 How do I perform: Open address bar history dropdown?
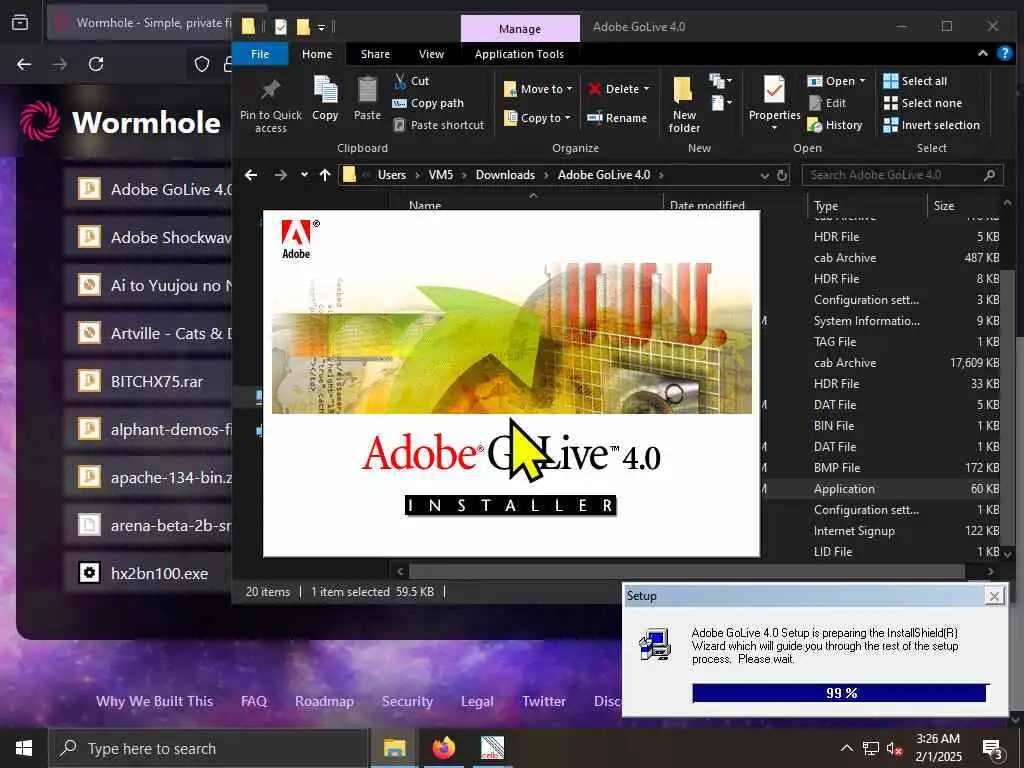tap(765, 175)
